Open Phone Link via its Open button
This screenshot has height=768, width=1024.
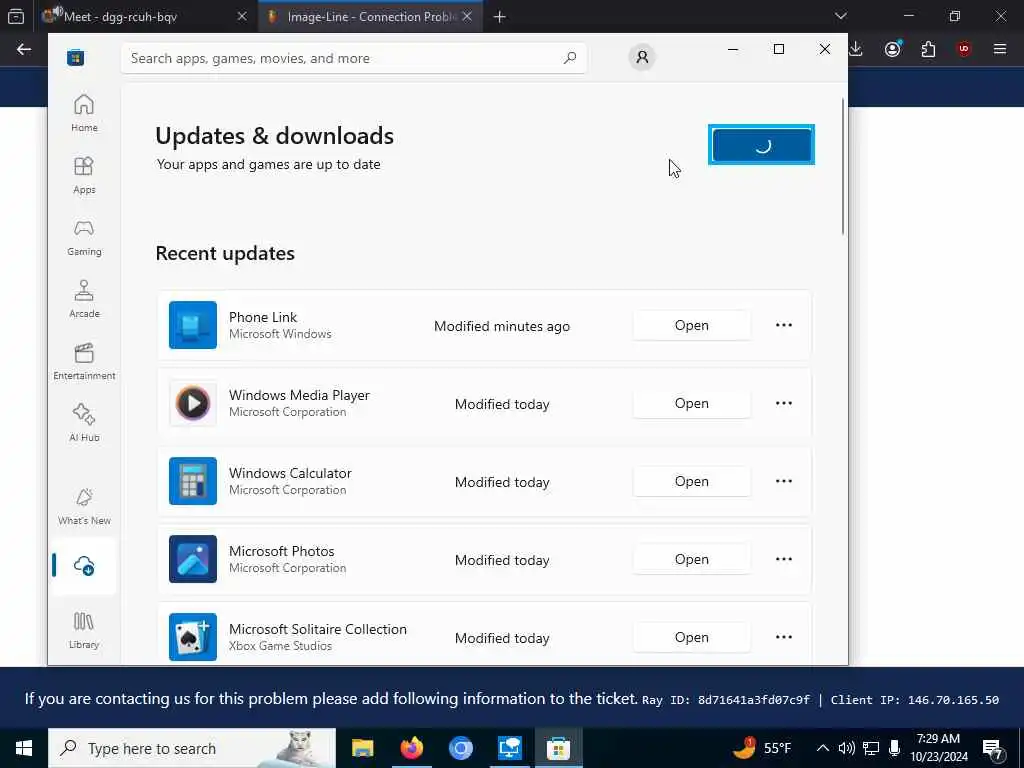pyautogui.click(x=692, y=325)
